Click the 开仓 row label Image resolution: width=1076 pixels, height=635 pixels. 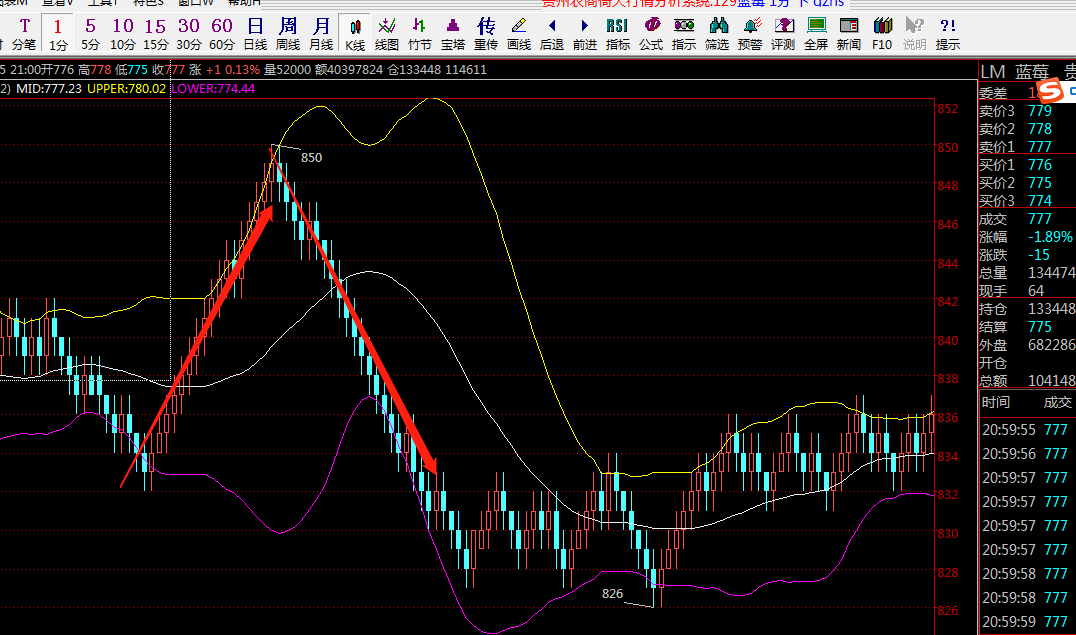pyautogui.click(x=993, y=362)
